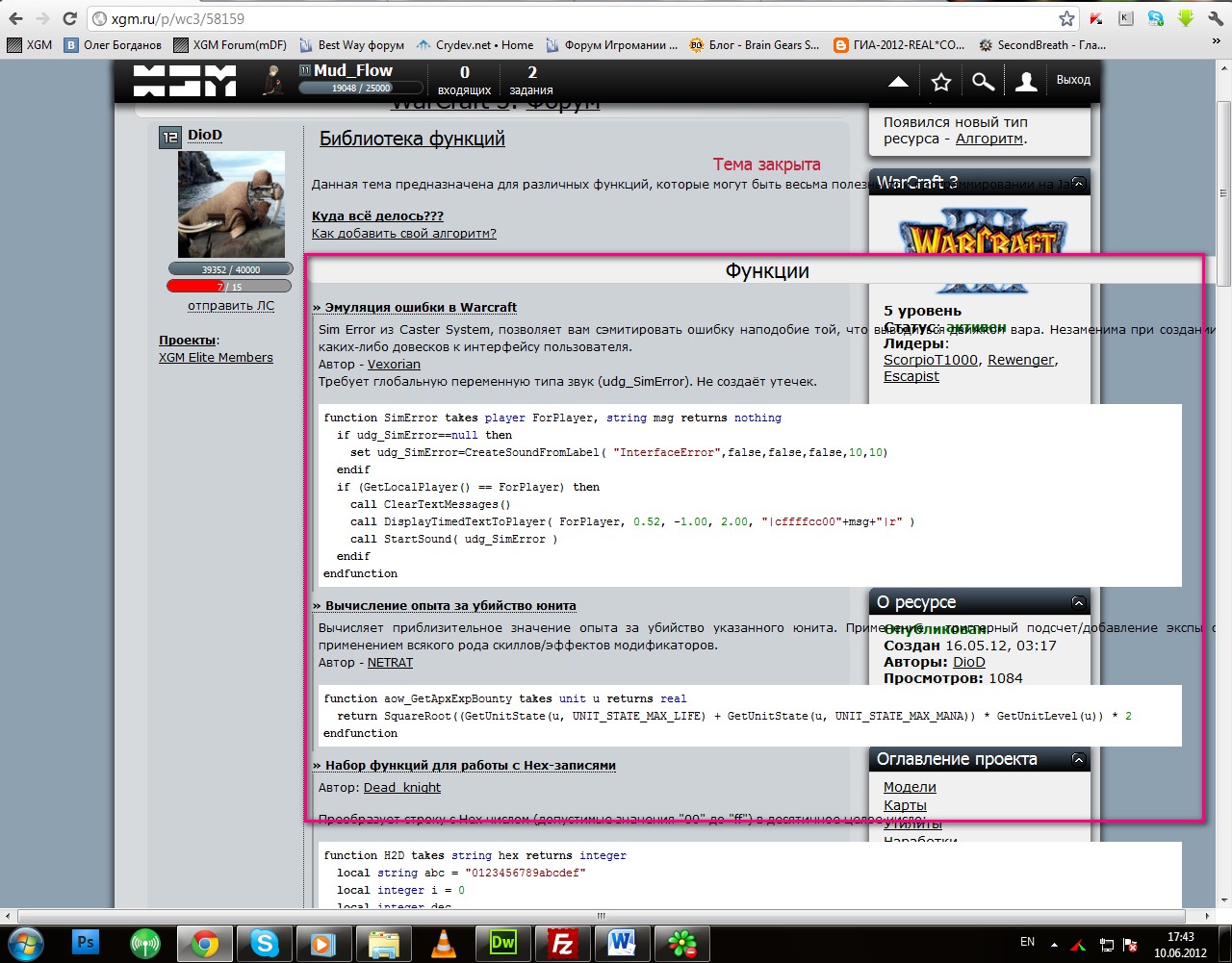Reload the current page
Screen dimensions: 1232x963
click(69, 18)
